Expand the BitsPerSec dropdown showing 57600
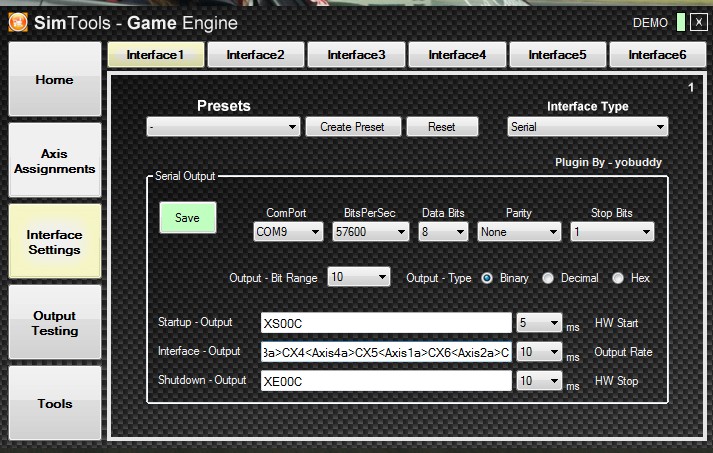The height and width of the screenshot is (453, 713). (371, 232)
